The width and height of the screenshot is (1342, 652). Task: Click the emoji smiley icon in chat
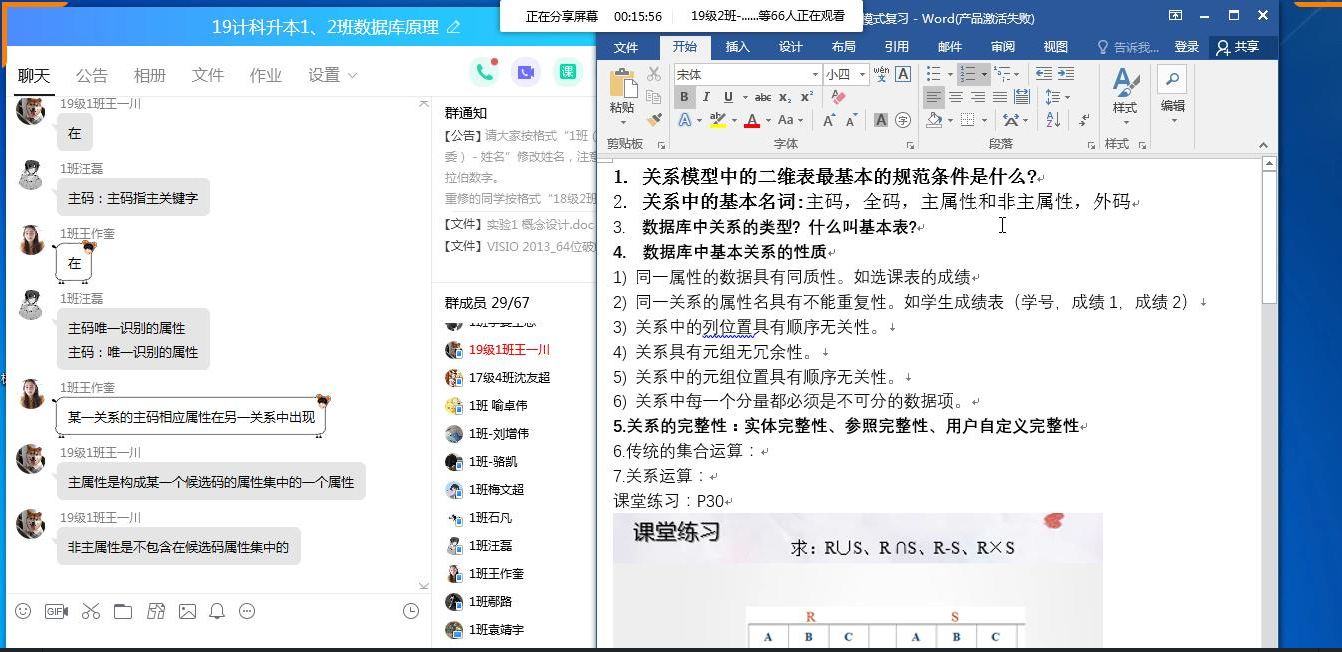[23, 611]
